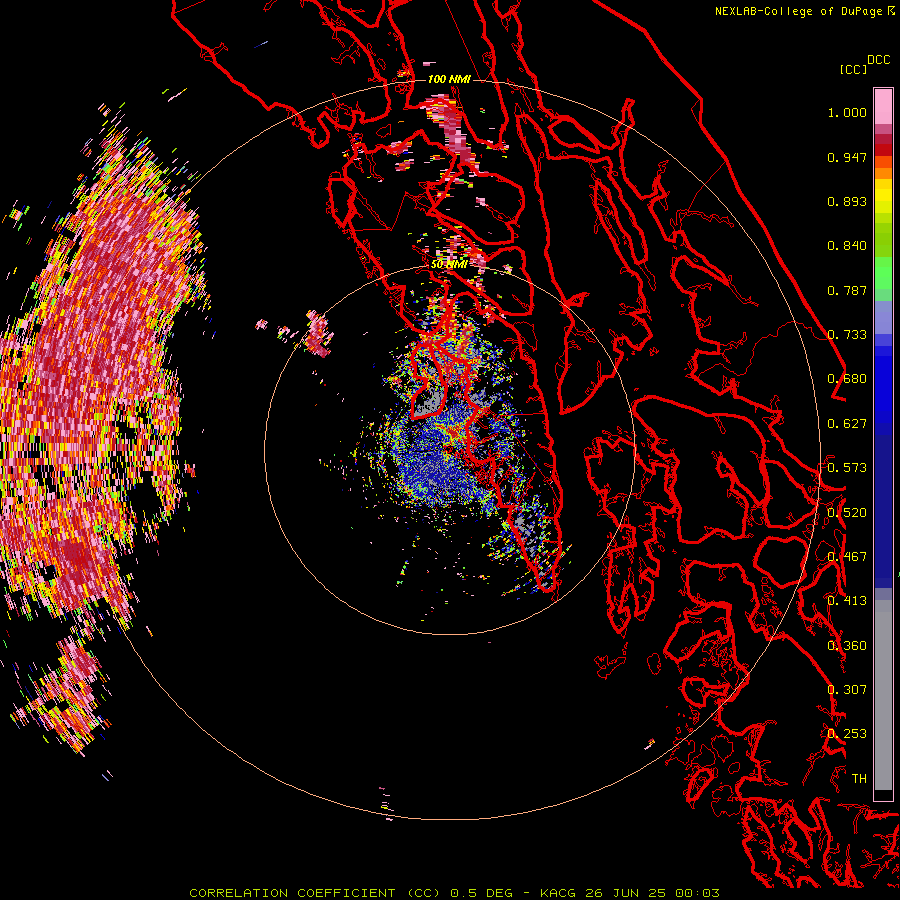Click the 0.947 scale value
This screenshot has width=900, height=900.
pyautogui.click(x=847, y=157)
